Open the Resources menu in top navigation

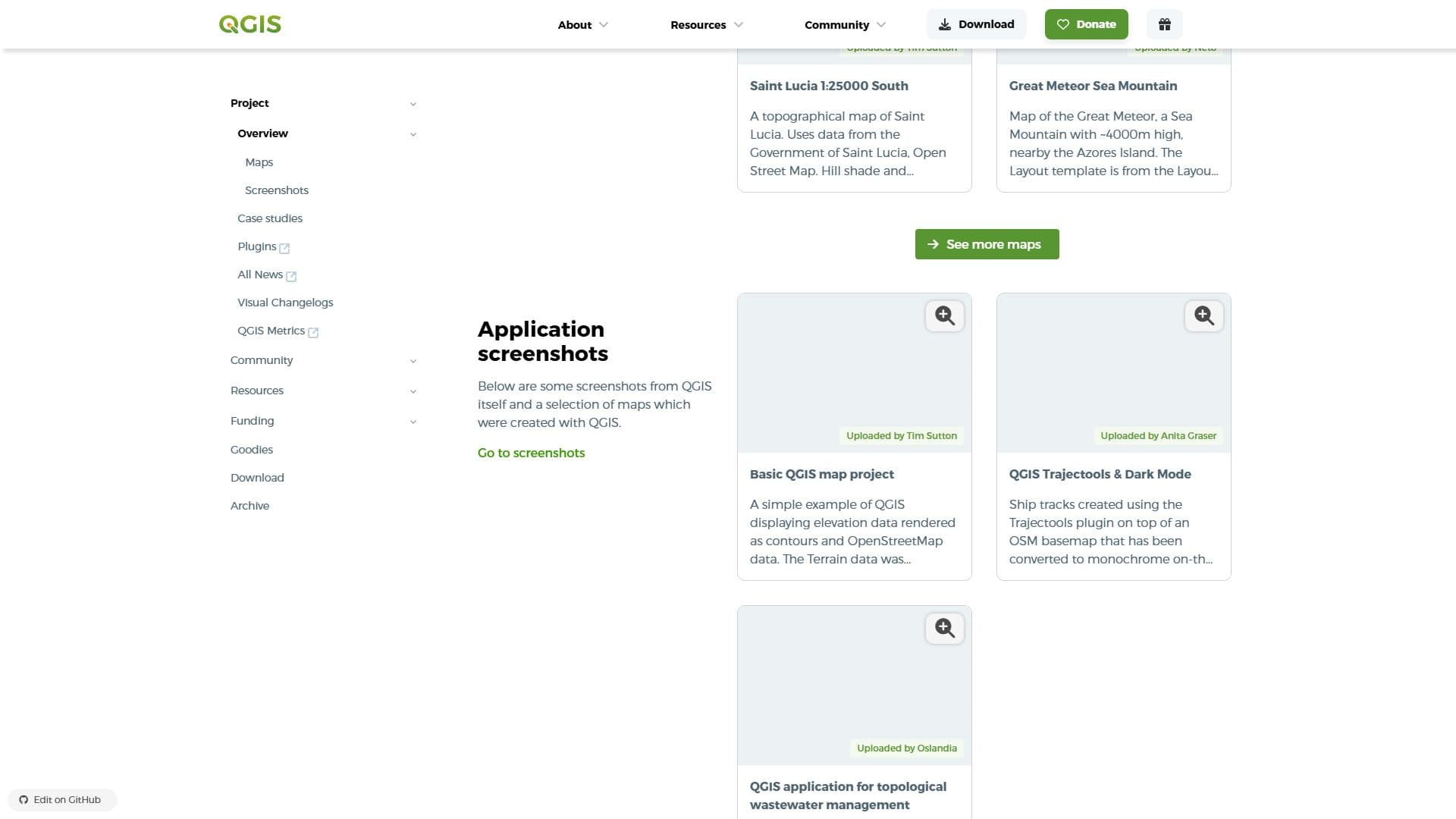(x=706, y=24)
